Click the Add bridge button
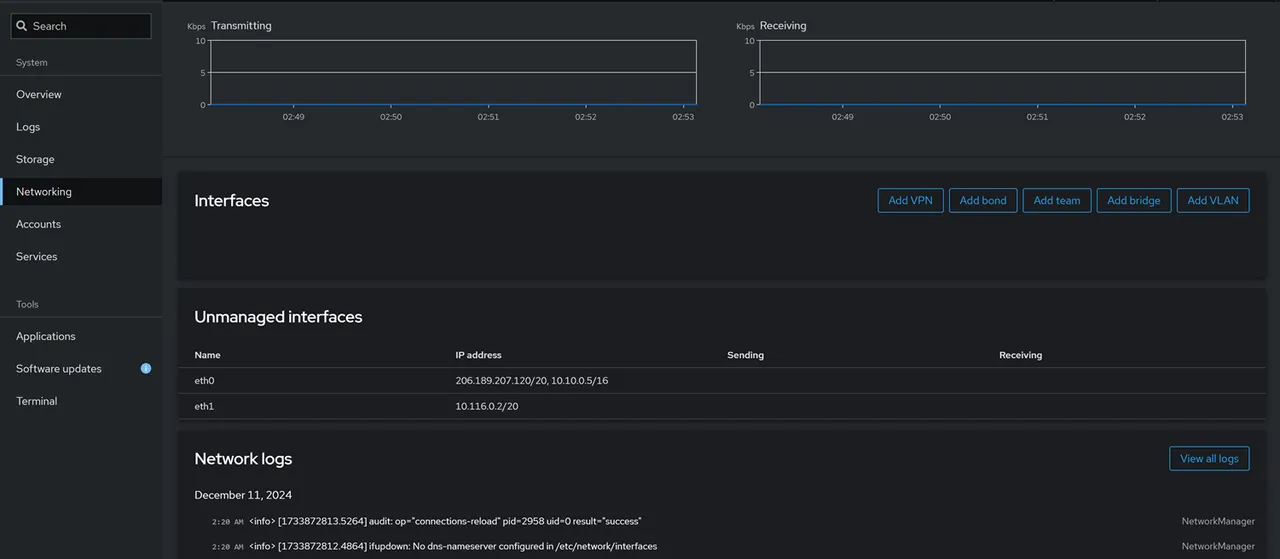 [1134, 200]
